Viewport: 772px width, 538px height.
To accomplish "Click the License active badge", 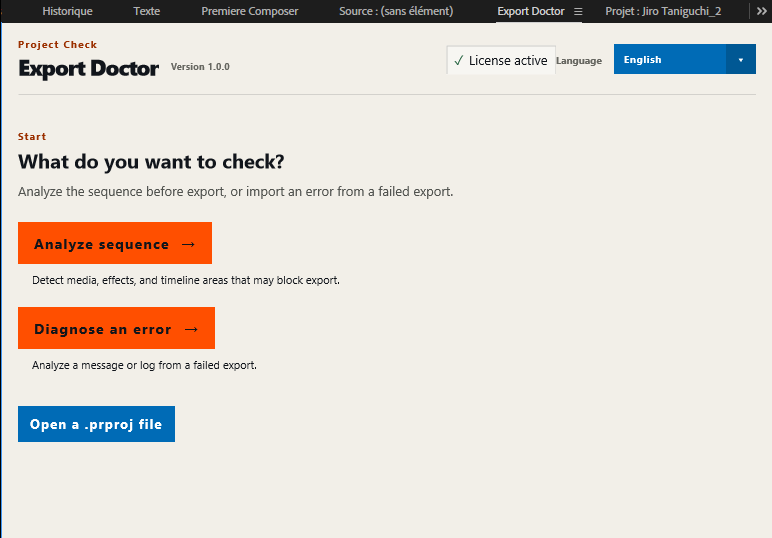I will 501,60.
